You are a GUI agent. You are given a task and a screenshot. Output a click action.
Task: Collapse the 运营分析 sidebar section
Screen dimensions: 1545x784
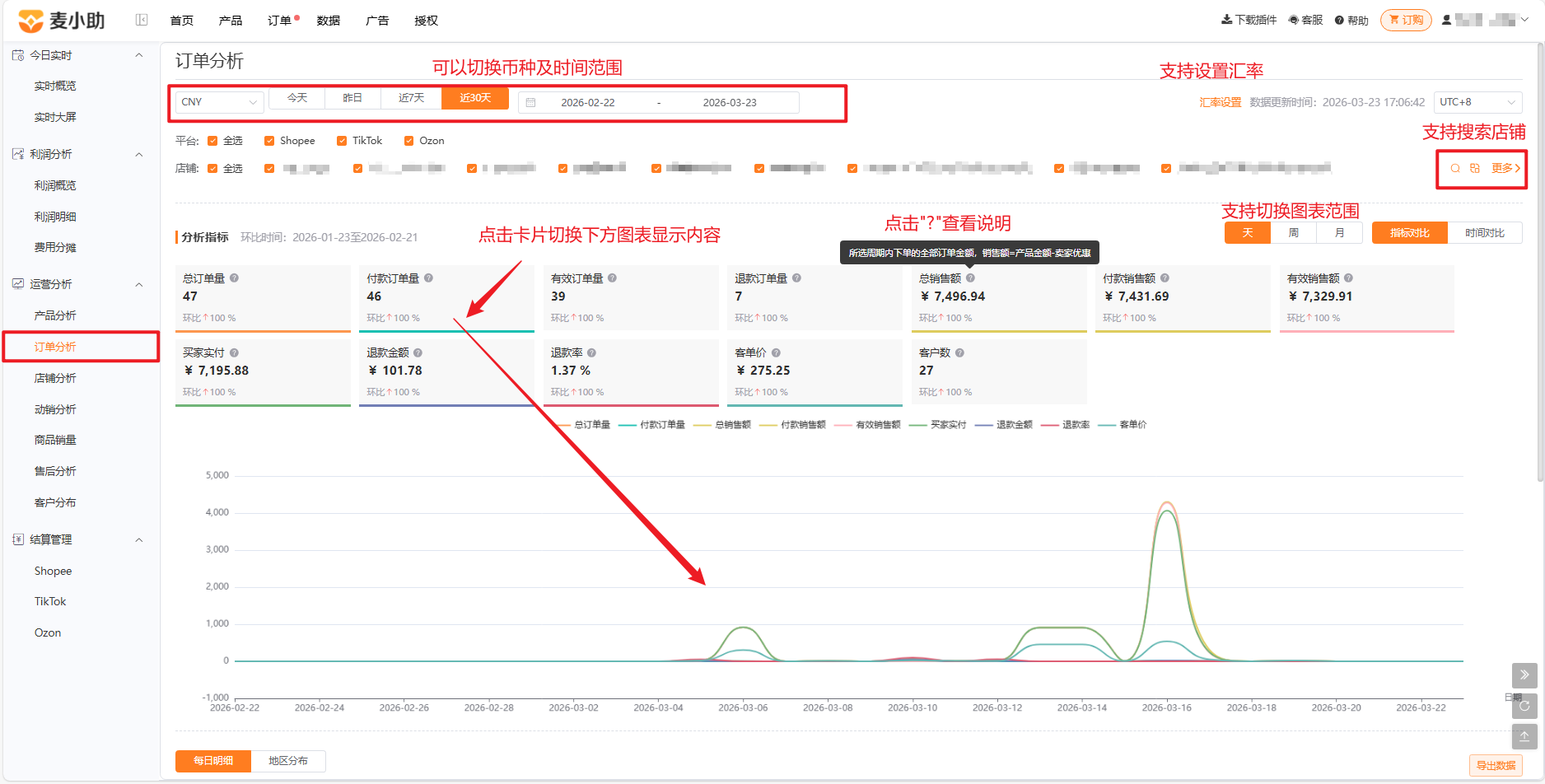click(x=139, y=284)
